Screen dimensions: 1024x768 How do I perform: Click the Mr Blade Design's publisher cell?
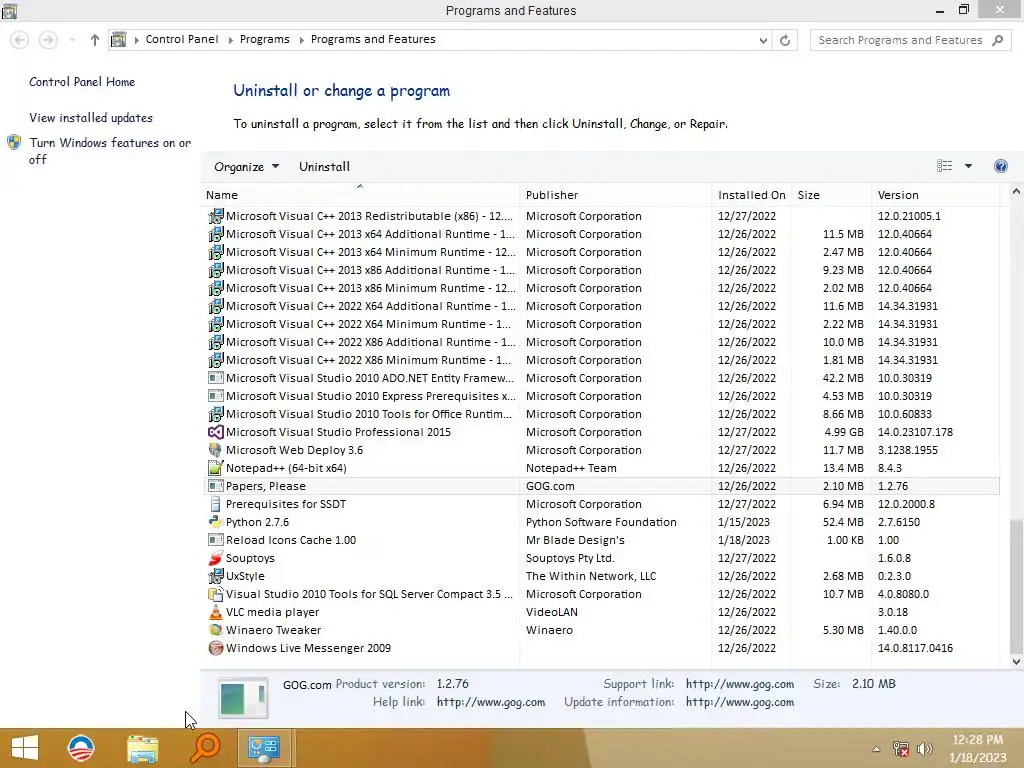[575, 540]
